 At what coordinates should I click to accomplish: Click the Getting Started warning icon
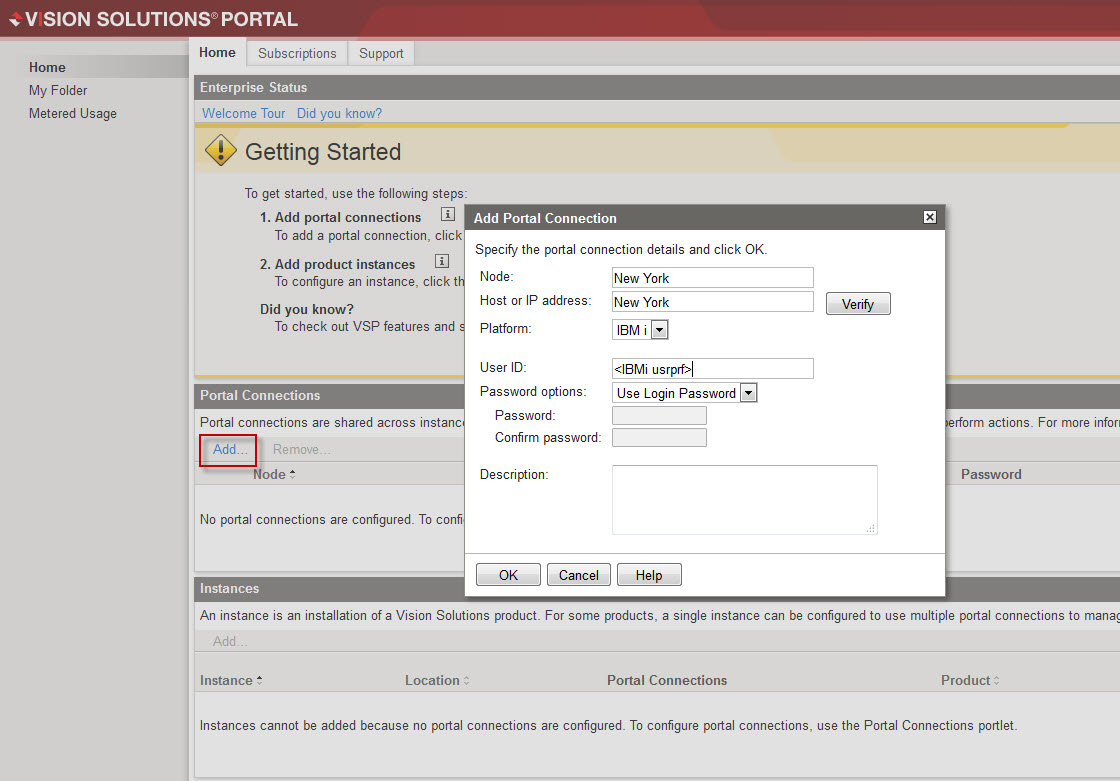click(221, 150)
